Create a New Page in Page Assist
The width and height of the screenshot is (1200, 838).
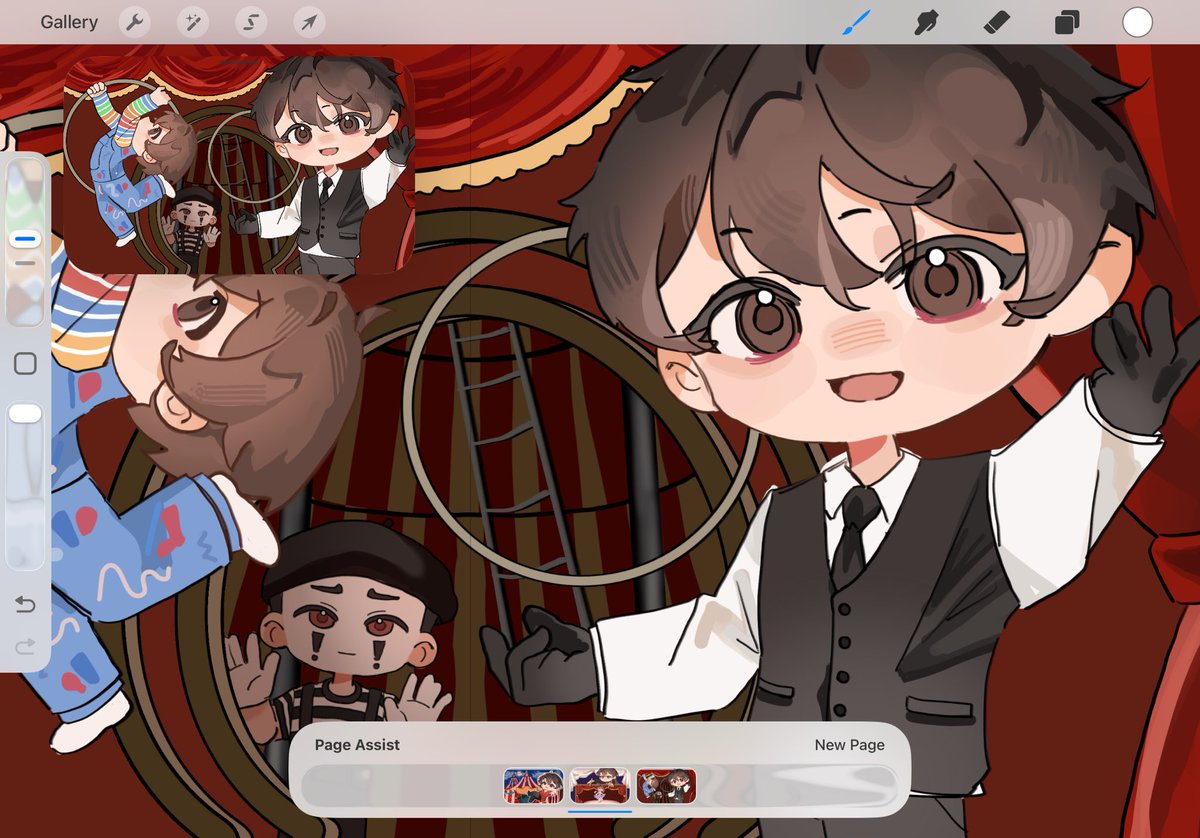(x=849, y=745)
